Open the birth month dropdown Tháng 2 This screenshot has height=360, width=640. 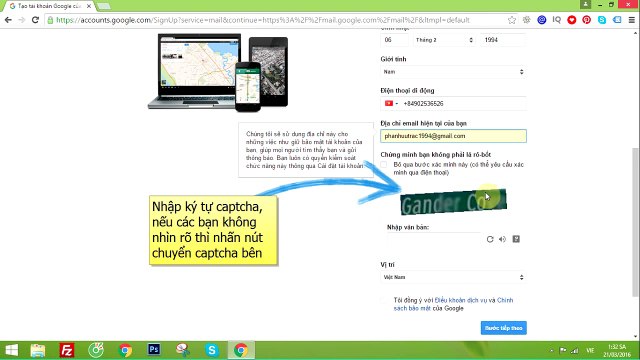444,40
